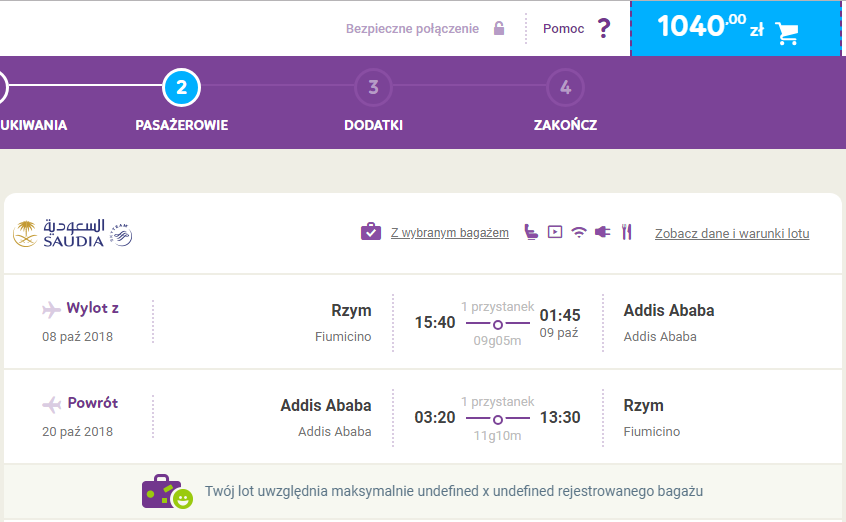Click the Pomoc help link
846x522 pixels.
563,29
